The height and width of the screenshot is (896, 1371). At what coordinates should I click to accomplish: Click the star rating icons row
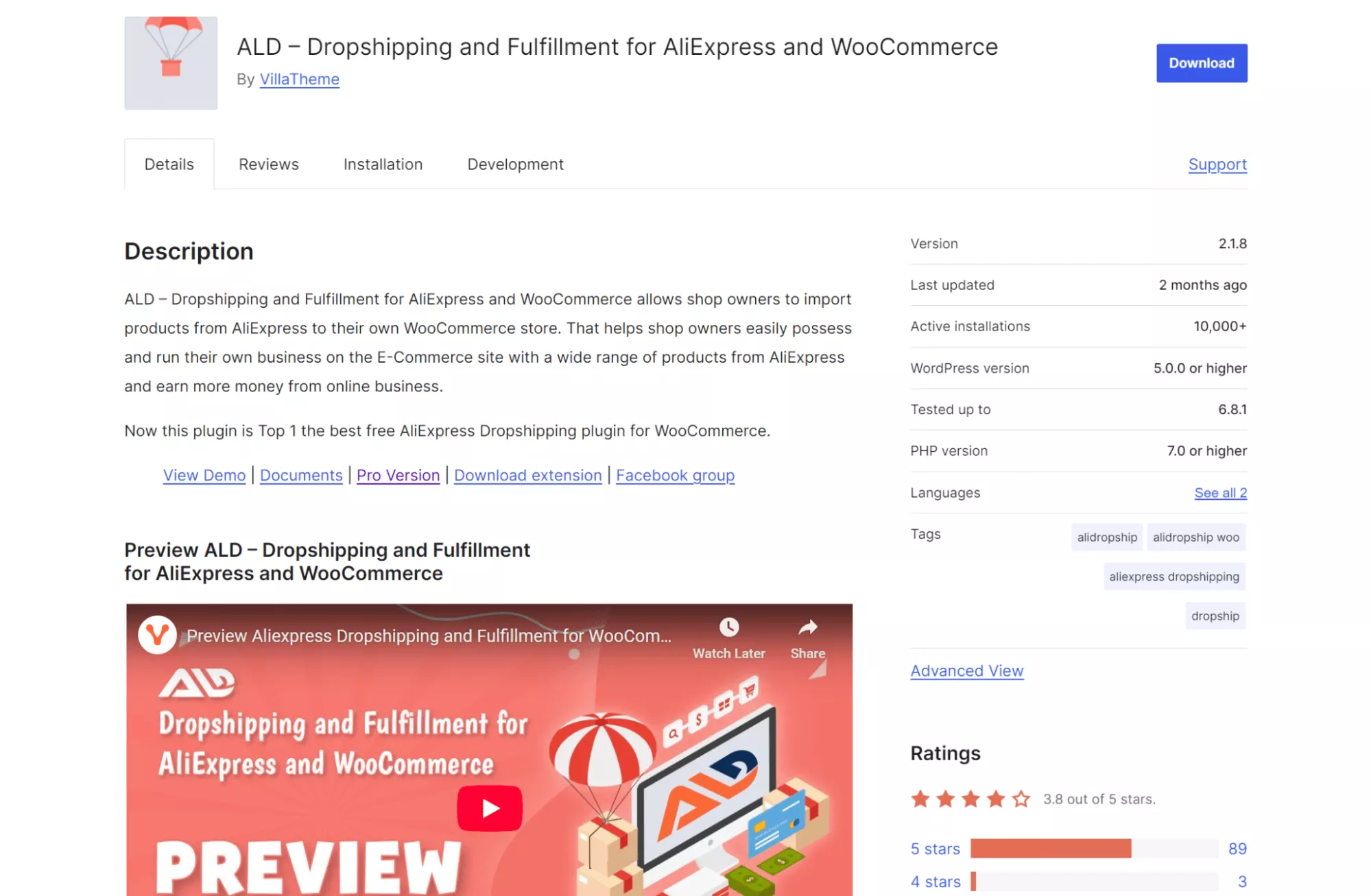[970, 799]
